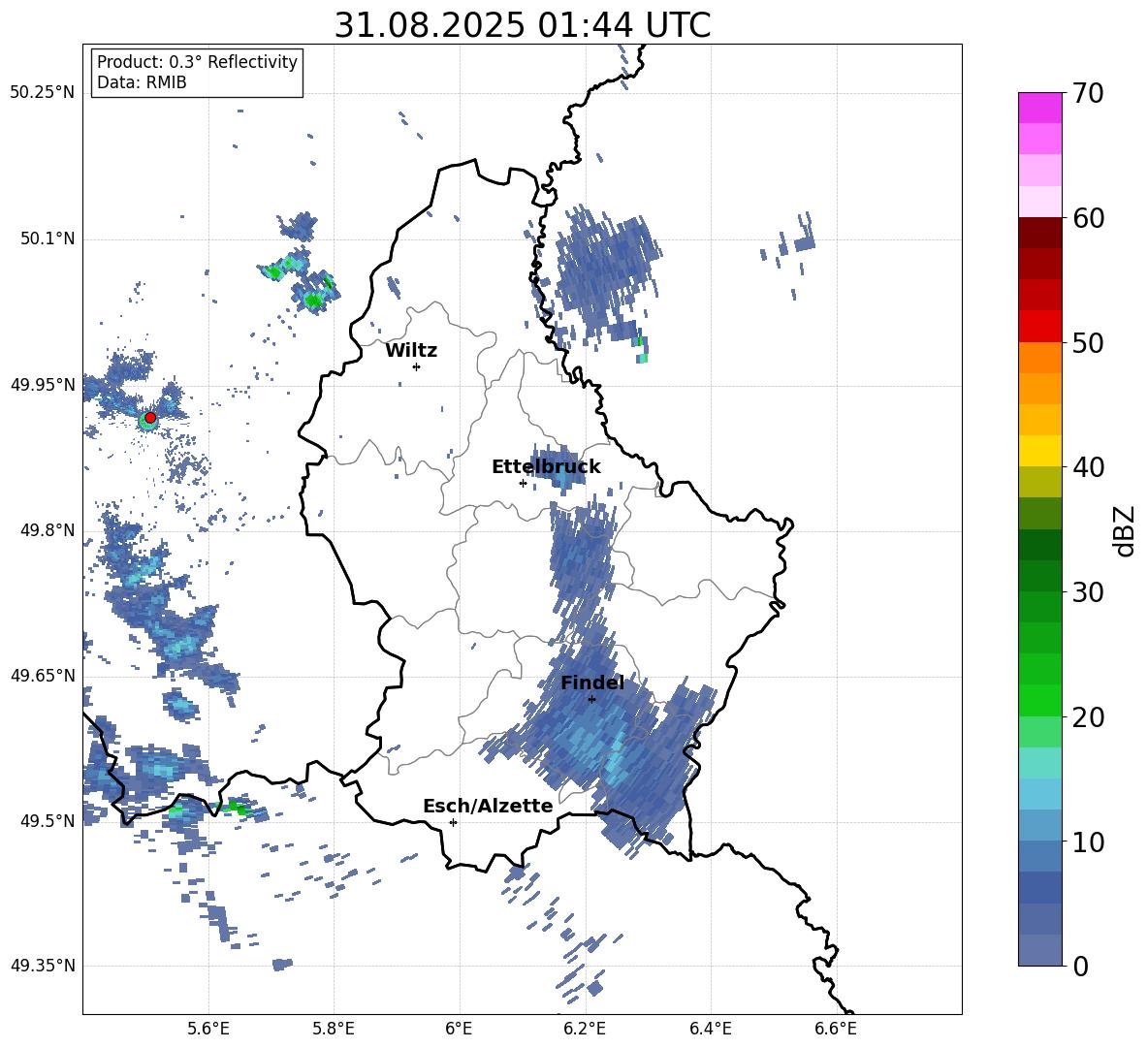Click the Wiltz city label
The width and height of the screenshot is (1148, 1048).
pyautogui.click(x=411, y=351)
